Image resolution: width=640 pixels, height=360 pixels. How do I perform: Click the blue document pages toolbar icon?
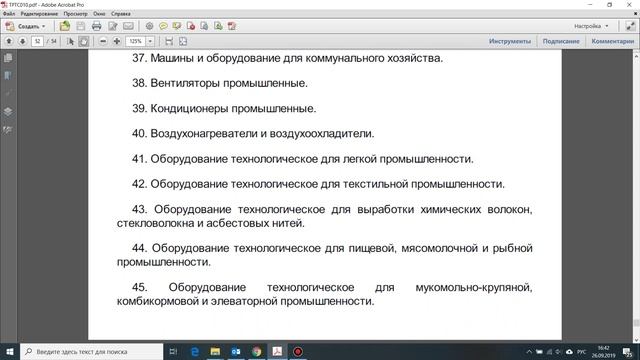click(x=204, y=27)
